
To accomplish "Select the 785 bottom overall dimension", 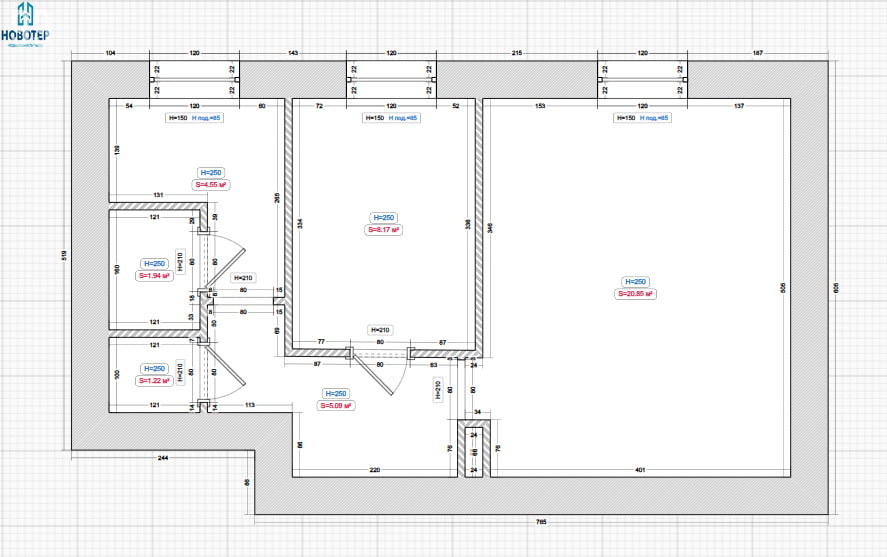I will point(541,522).
